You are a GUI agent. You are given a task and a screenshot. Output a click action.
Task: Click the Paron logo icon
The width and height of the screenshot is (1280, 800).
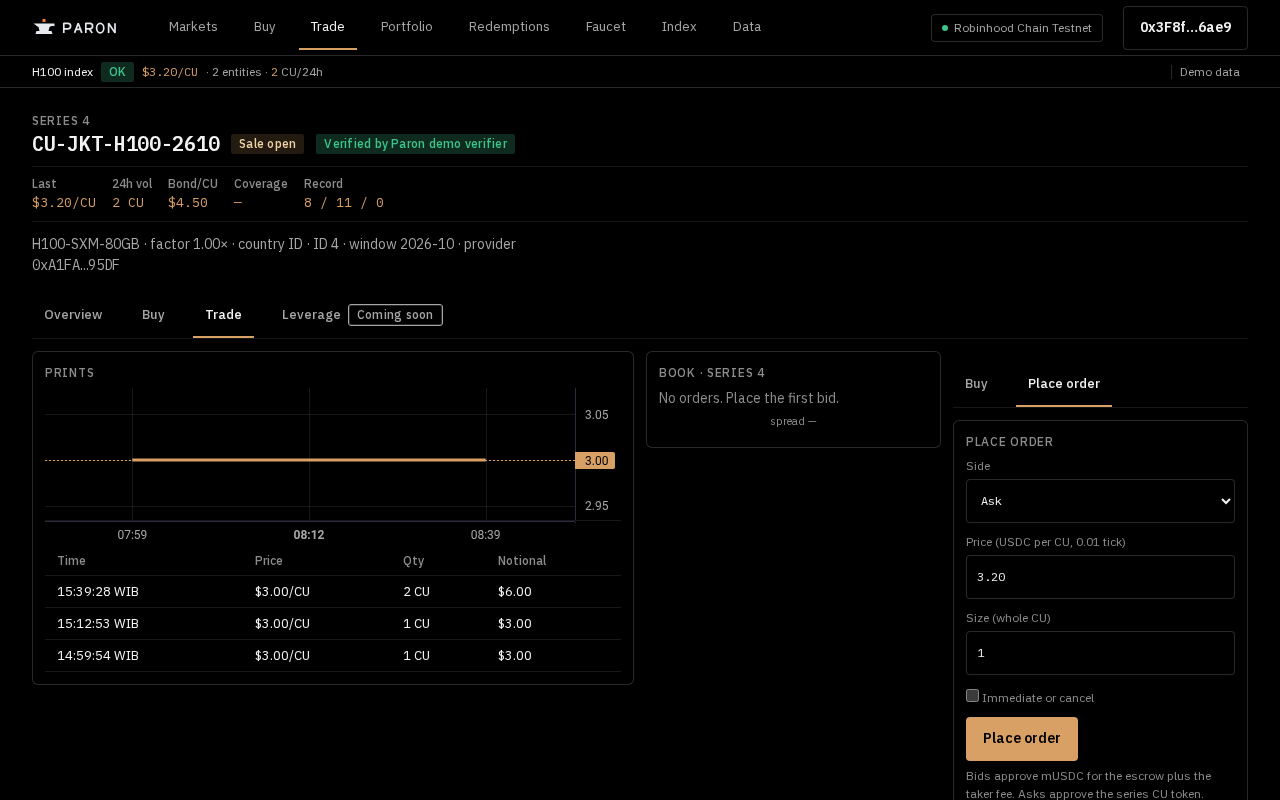[43, 27]
